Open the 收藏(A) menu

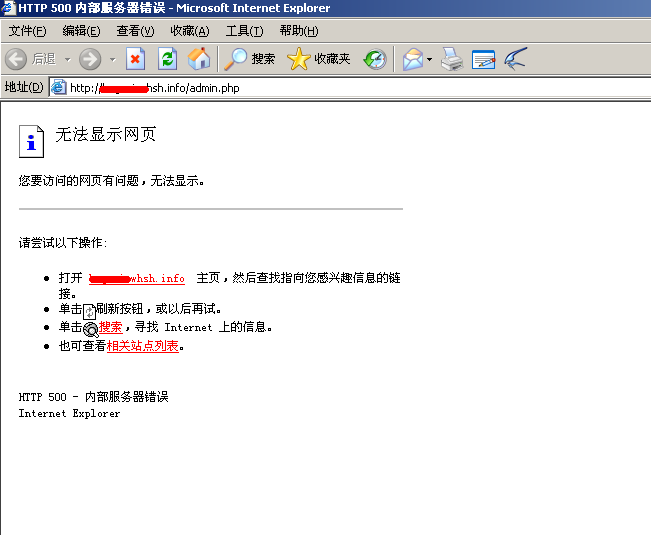190,31
